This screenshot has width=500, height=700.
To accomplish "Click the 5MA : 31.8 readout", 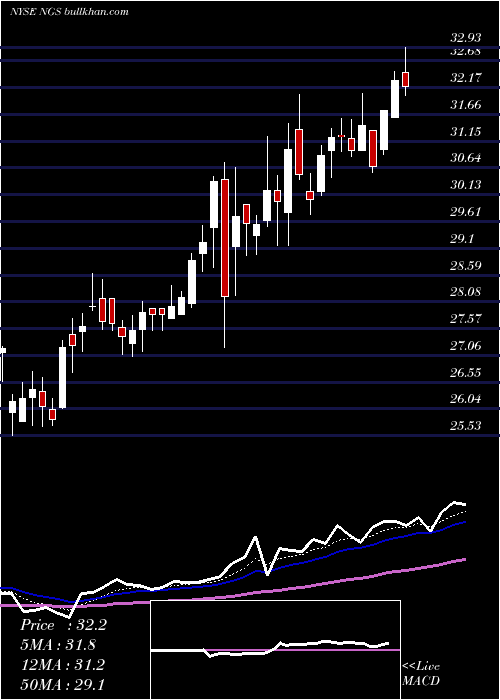I will pos(58,645).
